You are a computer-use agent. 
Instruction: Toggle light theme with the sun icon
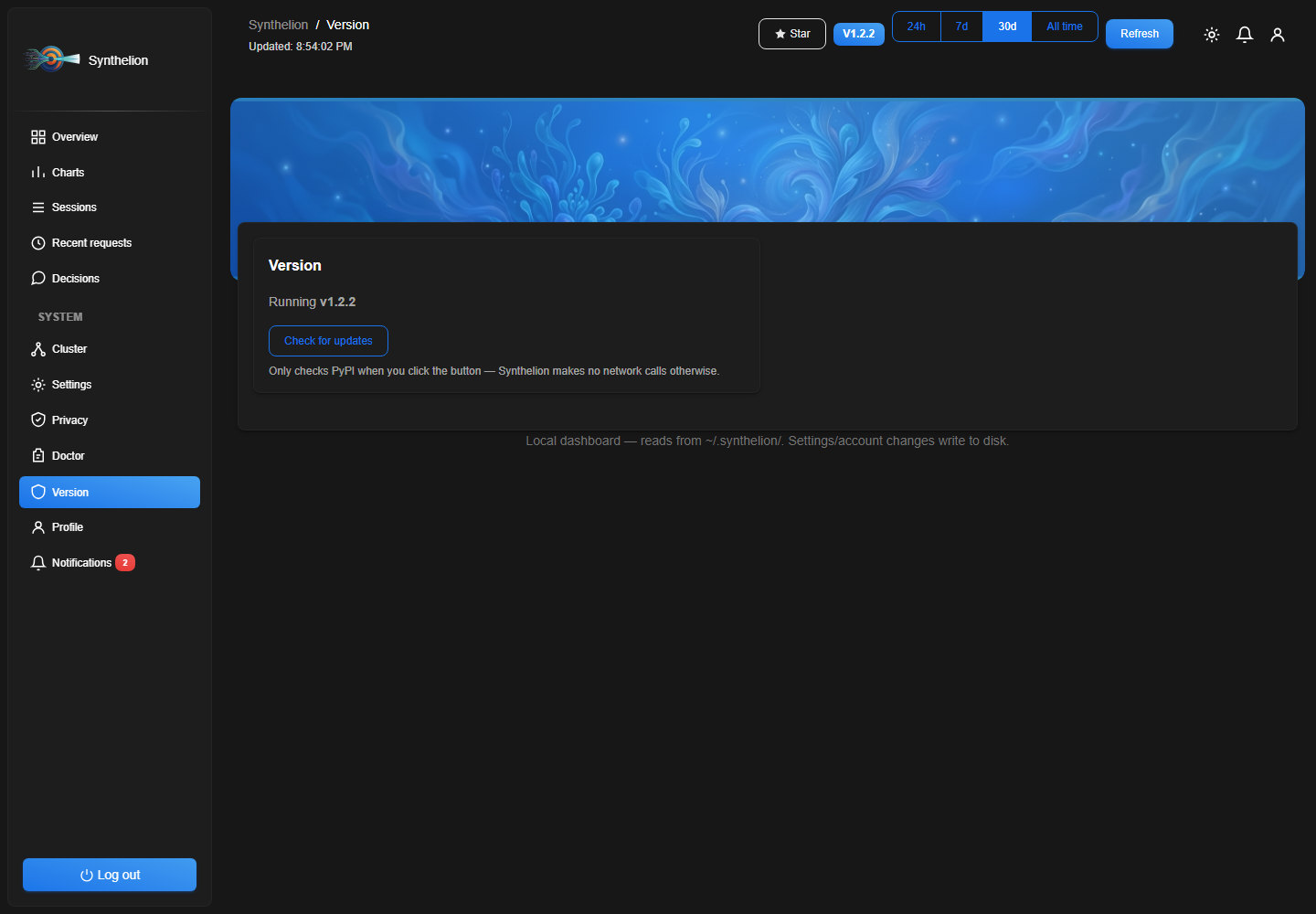(x=1212, y=35)
